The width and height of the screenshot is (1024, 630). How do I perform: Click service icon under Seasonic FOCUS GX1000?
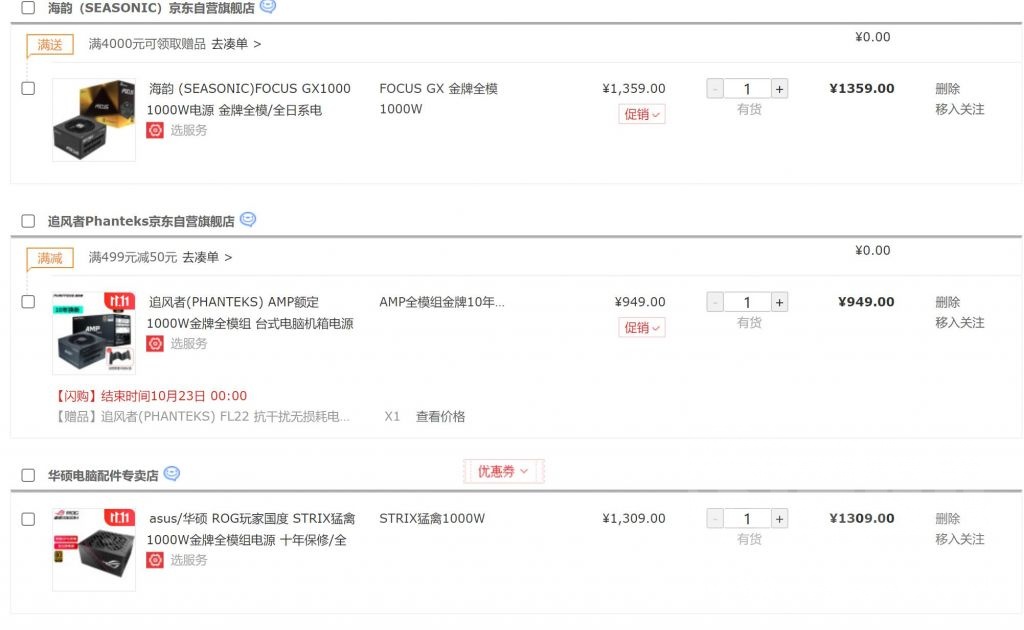point(155,130)
